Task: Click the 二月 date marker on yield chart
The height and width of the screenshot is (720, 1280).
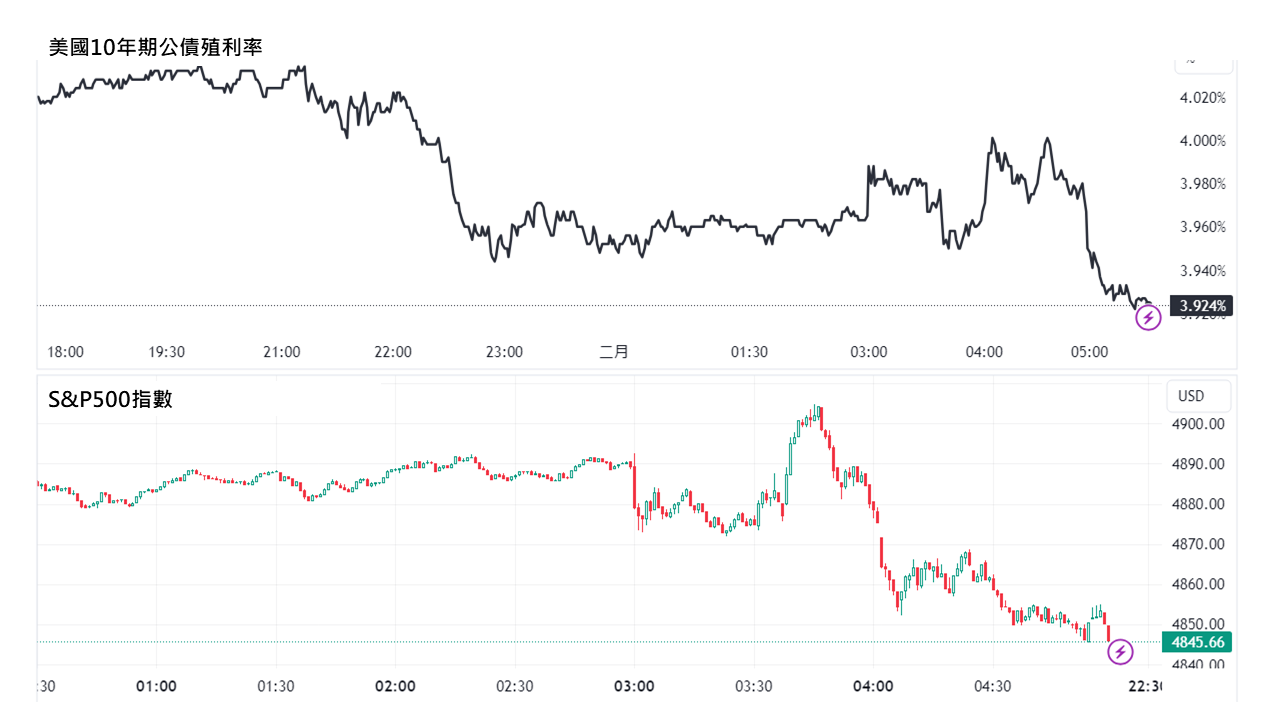Action: coord(614,352)
